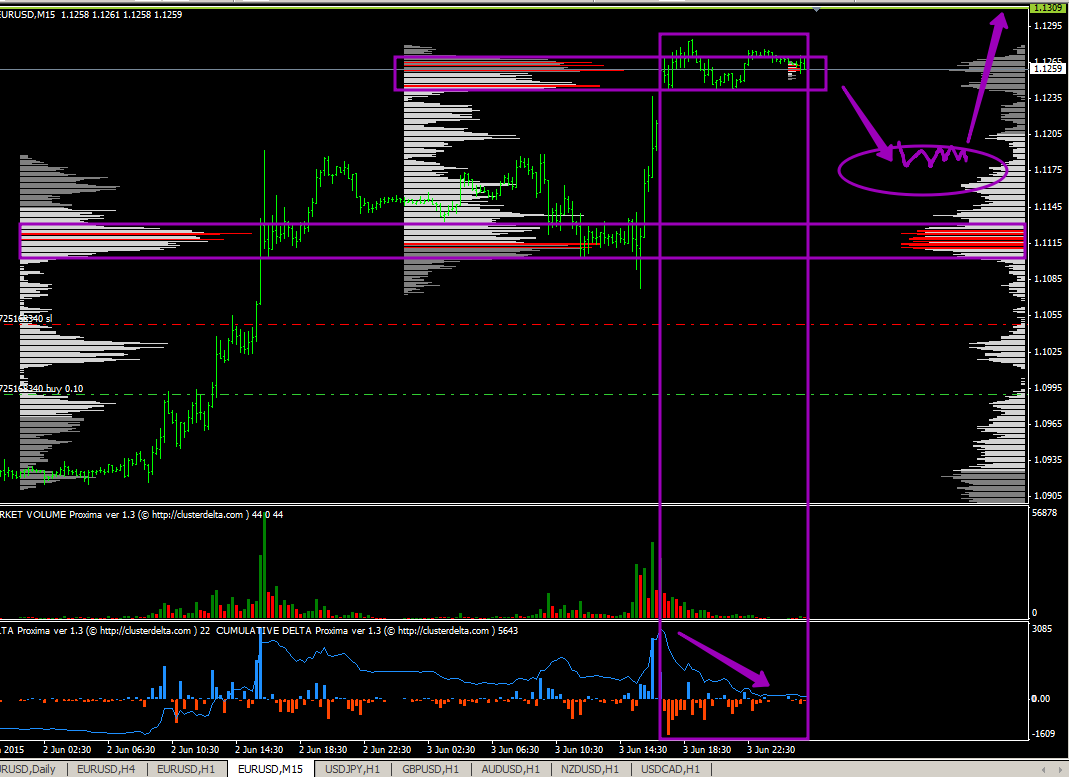Click the 1.1205 price axis value
1069x777 pixels.
(1048, 134)
